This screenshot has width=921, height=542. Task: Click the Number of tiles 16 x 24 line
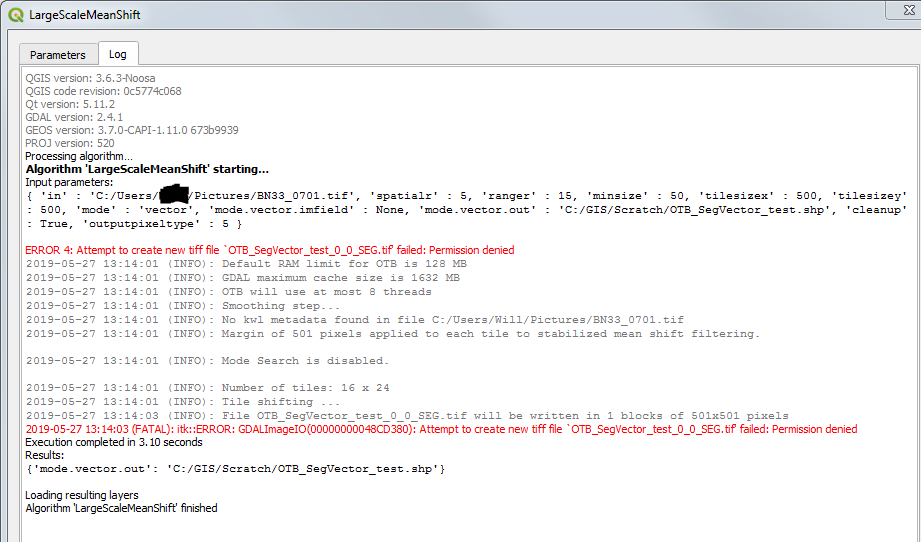207,388
